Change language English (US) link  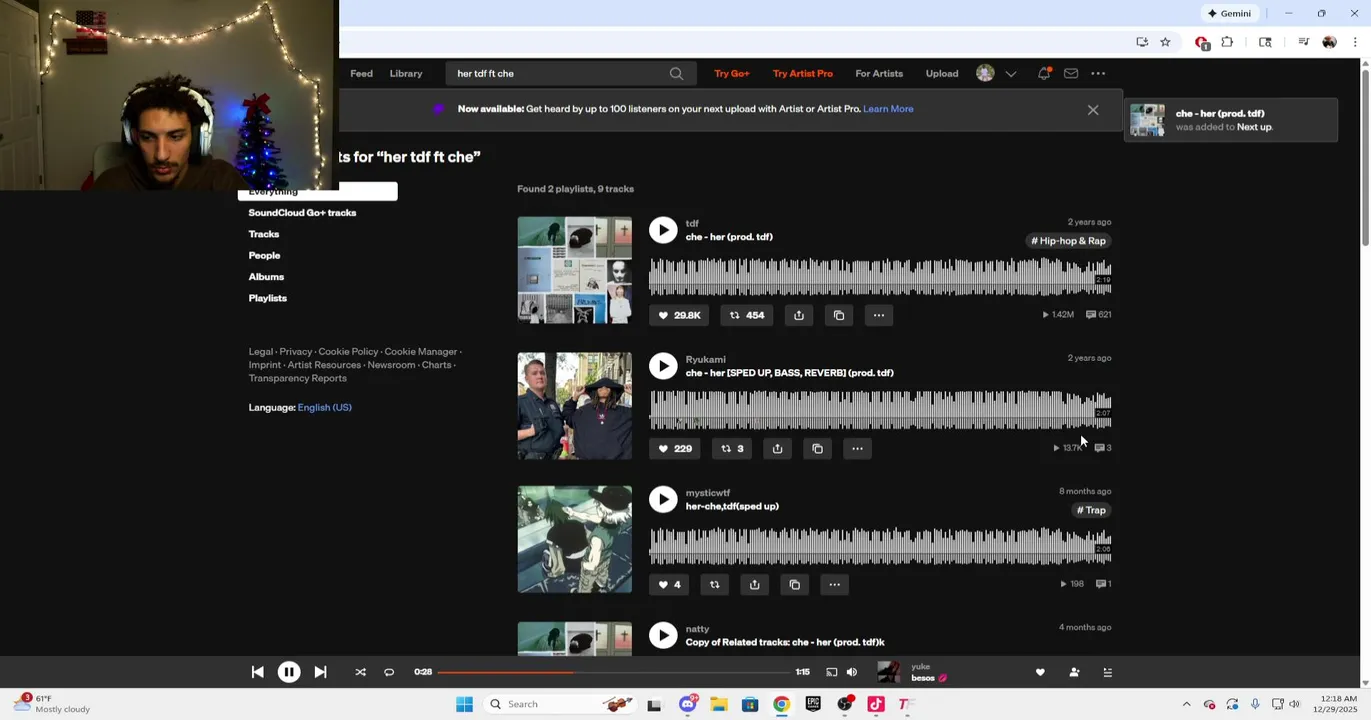(324, 407)
